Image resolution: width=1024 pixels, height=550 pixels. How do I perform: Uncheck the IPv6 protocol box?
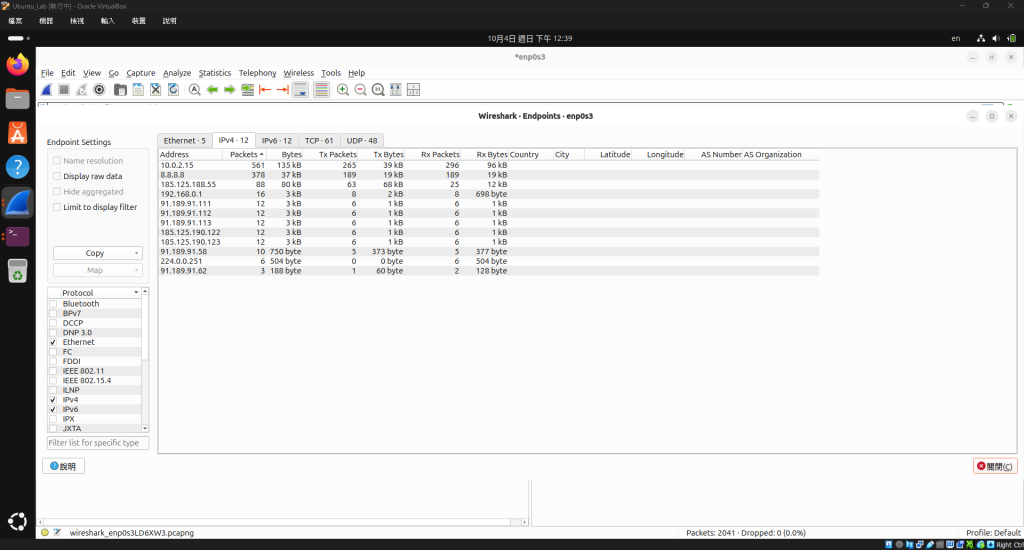point(54,410)
